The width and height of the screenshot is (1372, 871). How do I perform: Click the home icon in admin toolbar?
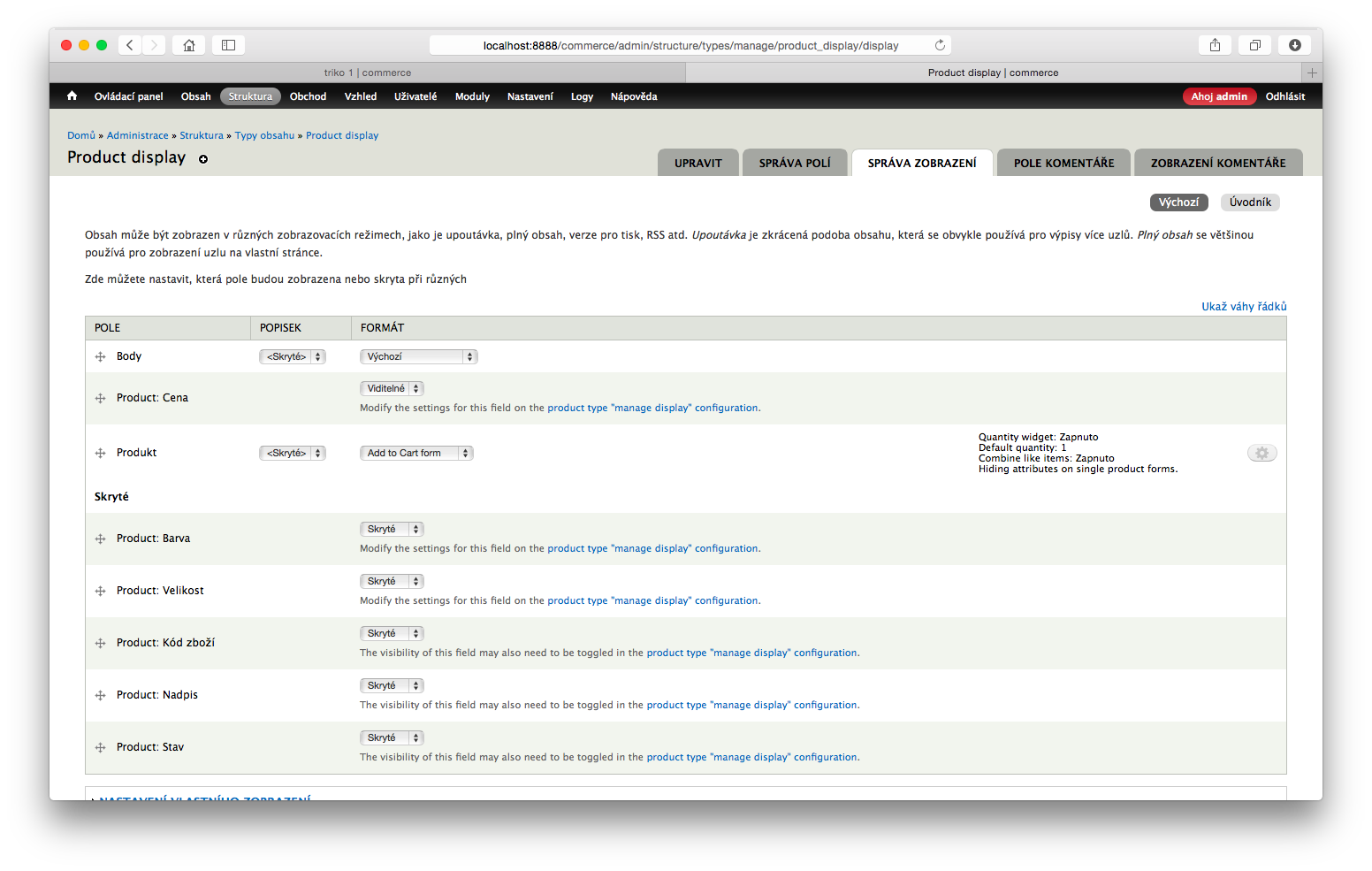click(72, 96)
